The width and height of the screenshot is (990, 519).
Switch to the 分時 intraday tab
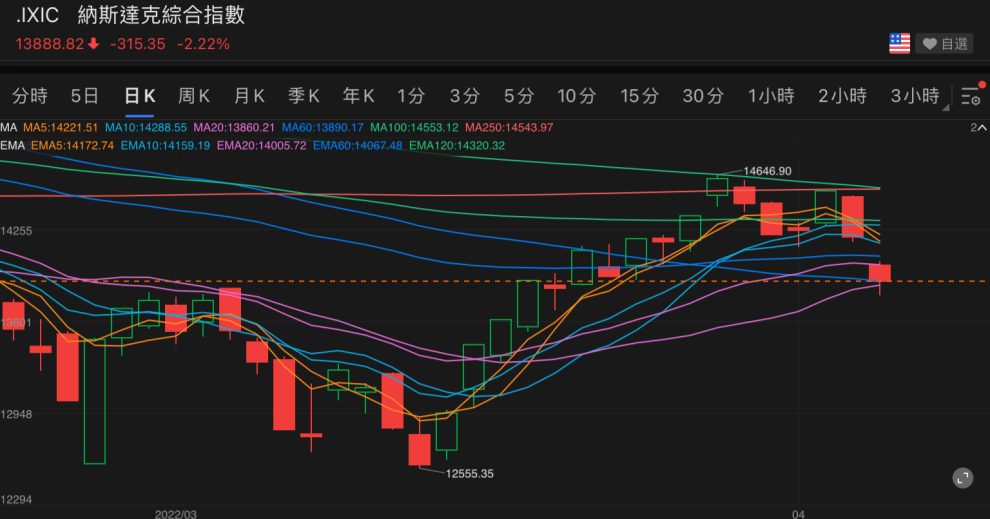pyautogui.click(x=30, y=96)
